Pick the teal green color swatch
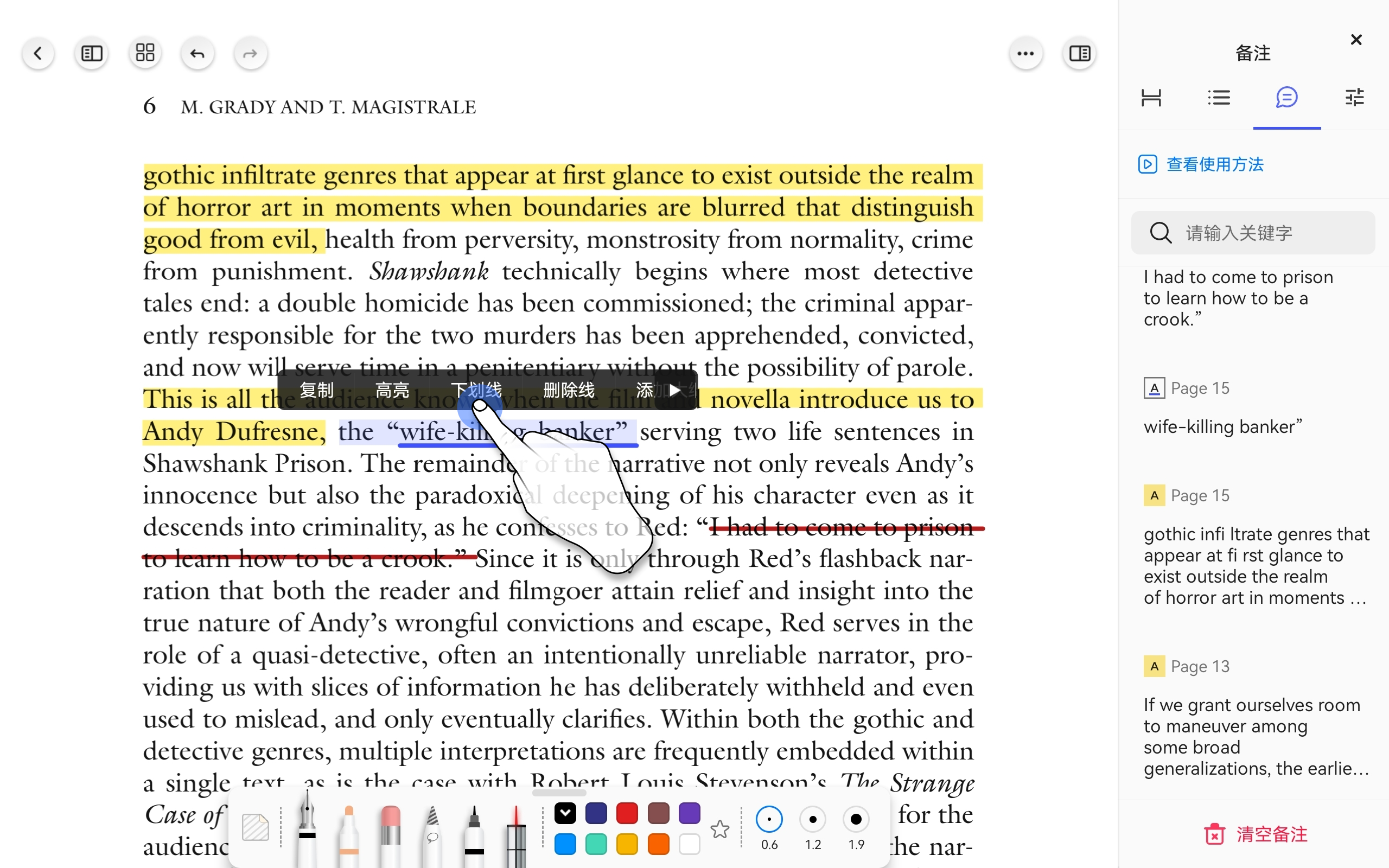This screenshot has height=868, width=1389. tap(596, 845)
